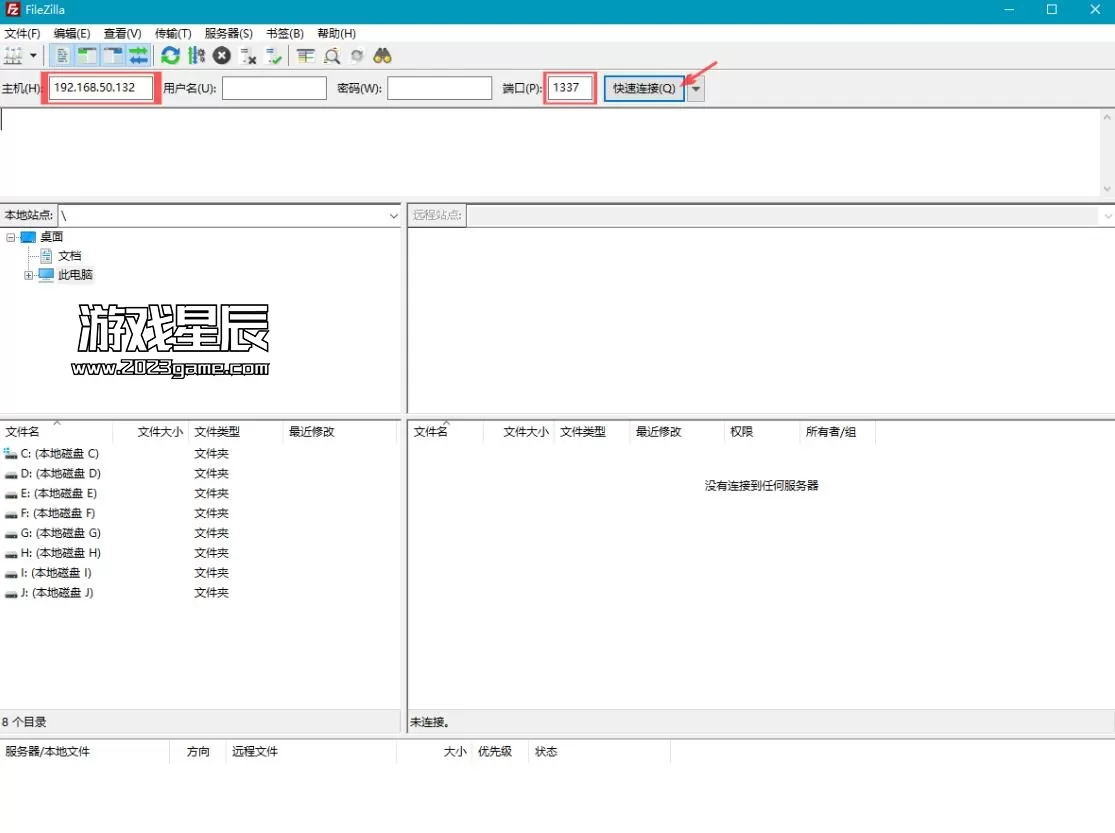The height and width of the screenshot is (833, 1115).
Task: Open the directory listing filters icon
Action: tap(306, 56)
